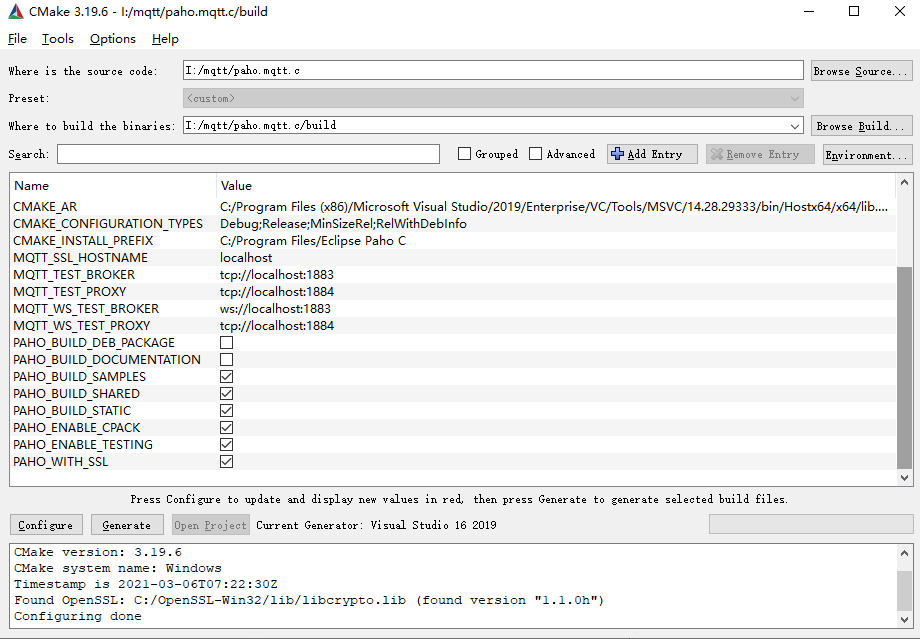Click the Add Entry button
Viewport: 920px width, 639px height.
click(x=652, y=154)
